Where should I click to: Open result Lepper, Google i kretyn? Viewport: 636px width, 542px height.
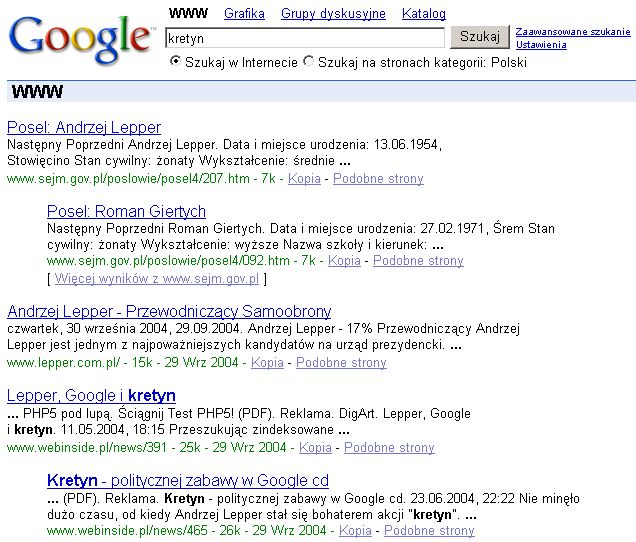(91, 396)
